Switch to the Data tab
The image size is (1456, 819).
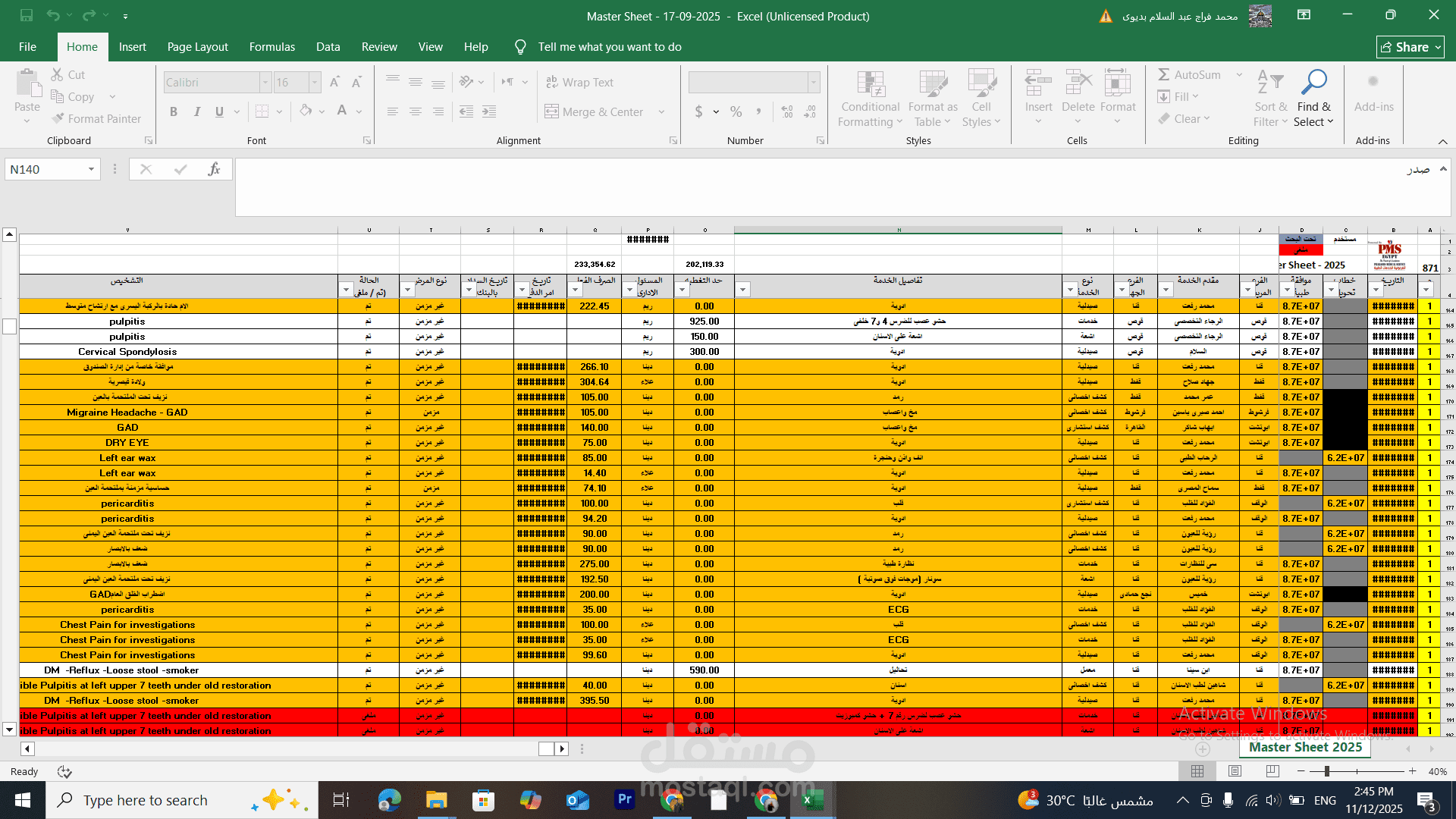pyautogui.click(x=328, y=46)
